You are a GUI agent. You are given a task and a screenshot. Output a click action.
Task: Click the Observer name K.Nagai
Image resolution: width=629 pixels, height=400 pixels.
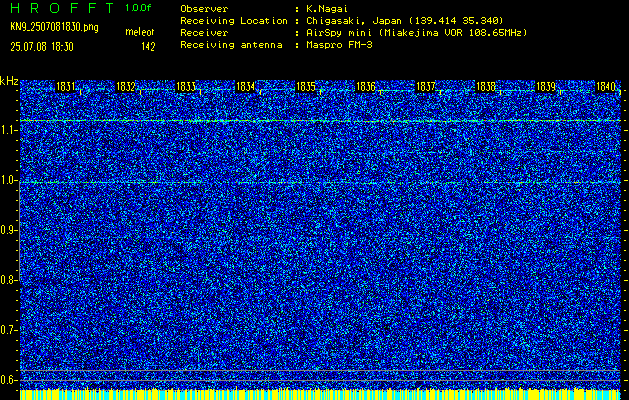click(x=327, y=9)
